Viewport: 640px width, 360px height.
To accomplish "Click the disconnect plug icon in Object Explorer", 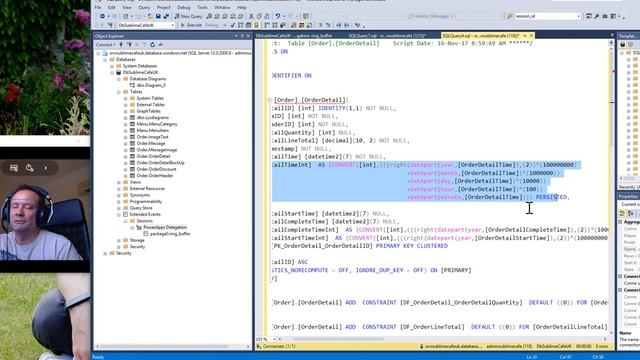I will click(x=129, y=44).
